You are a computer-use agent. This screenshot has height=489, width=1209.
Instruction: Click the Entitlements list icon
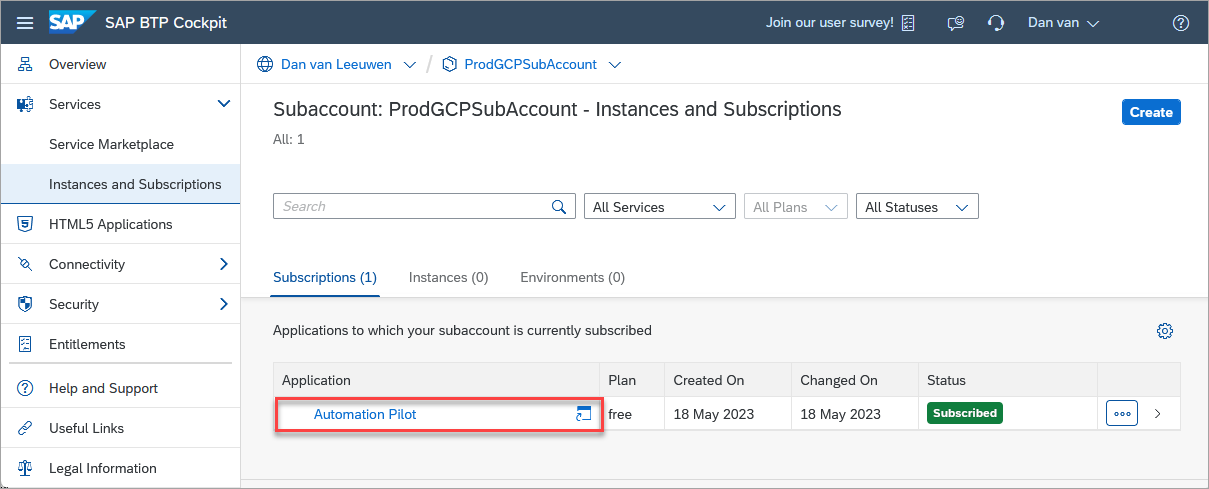[x=26, y=344]
